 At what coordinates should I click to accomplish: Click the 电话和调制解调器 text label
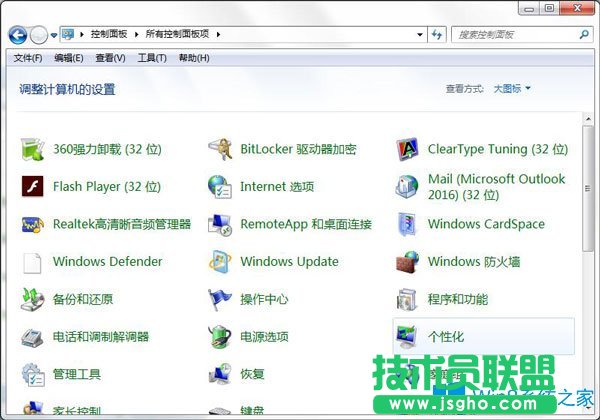[x=101, y=337]
